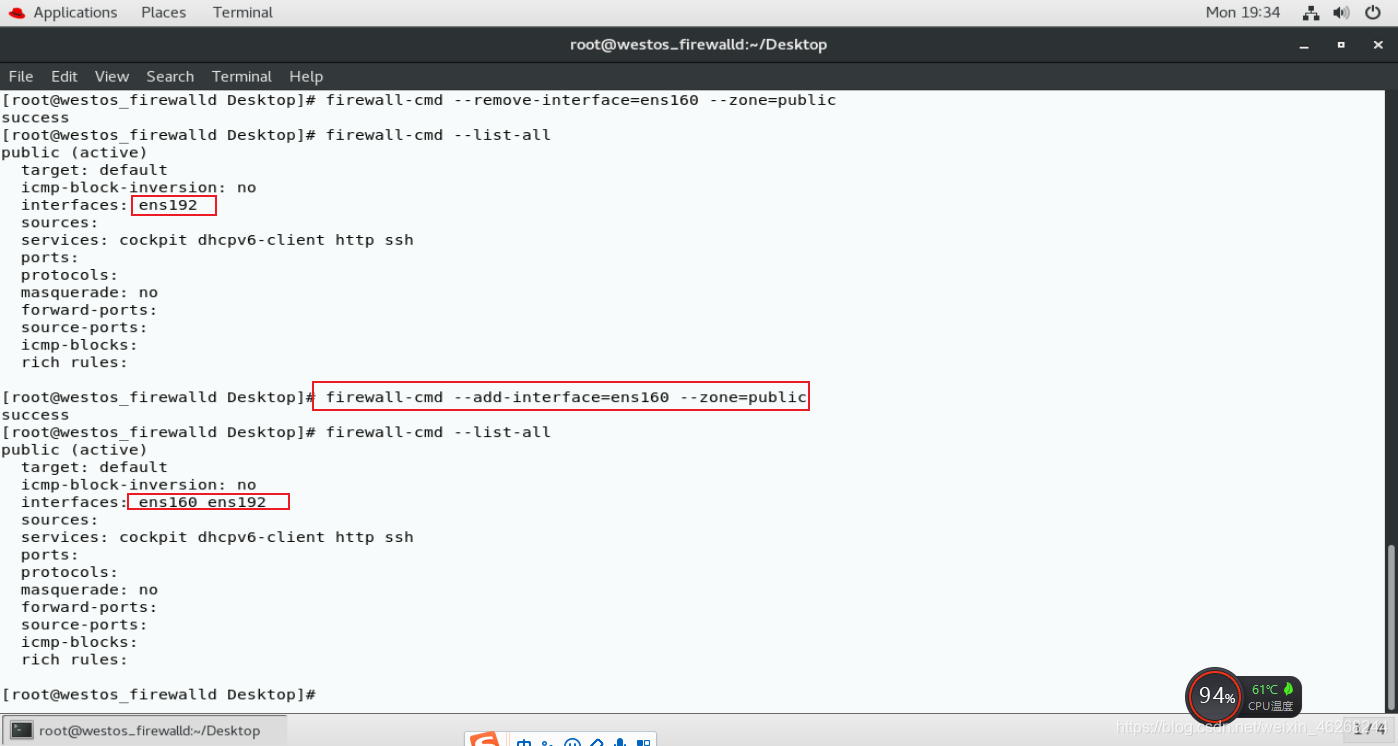Click the volume speaker icon
Image resolution: width=1398 pixels, height=746 pixels.
[x=1341, y=13]
